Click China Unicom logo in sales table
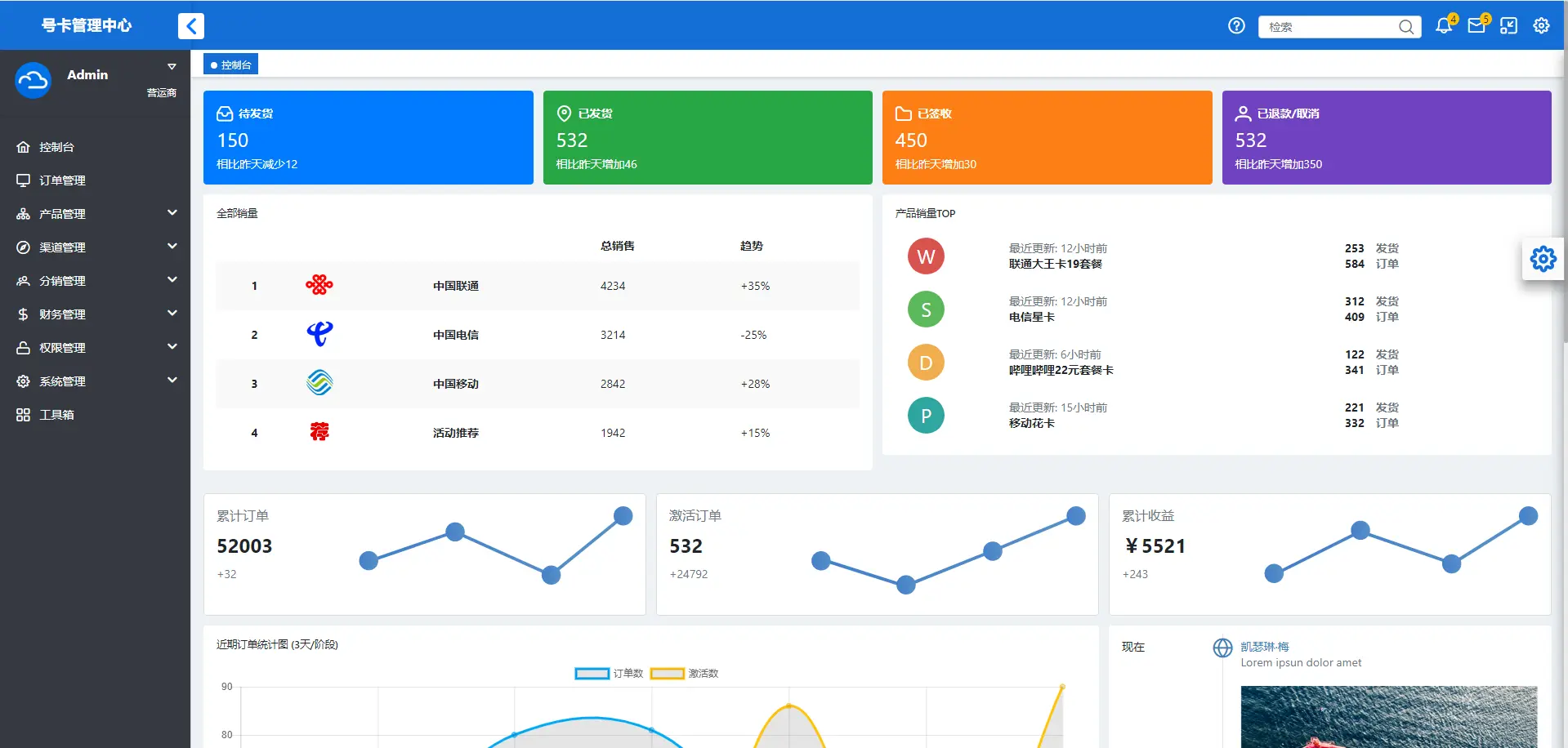This screenshot has height=748, width=1568. point(319,285)
